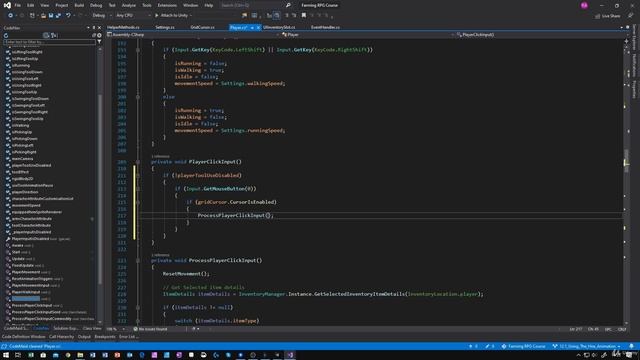The image size is (640, 360).
Task: Select the isWalking field in Spade list
Action: click(x=20, y=125)
